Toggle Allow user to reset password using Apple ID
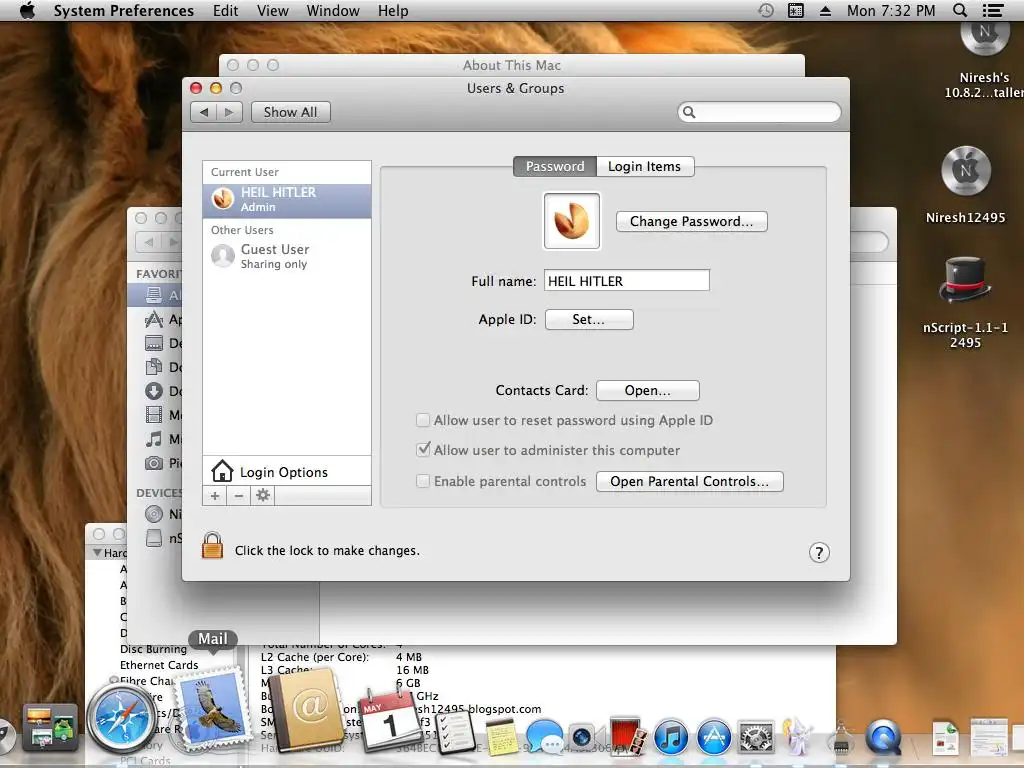Viewport: 1024px width, 768px height. point(423,420)
